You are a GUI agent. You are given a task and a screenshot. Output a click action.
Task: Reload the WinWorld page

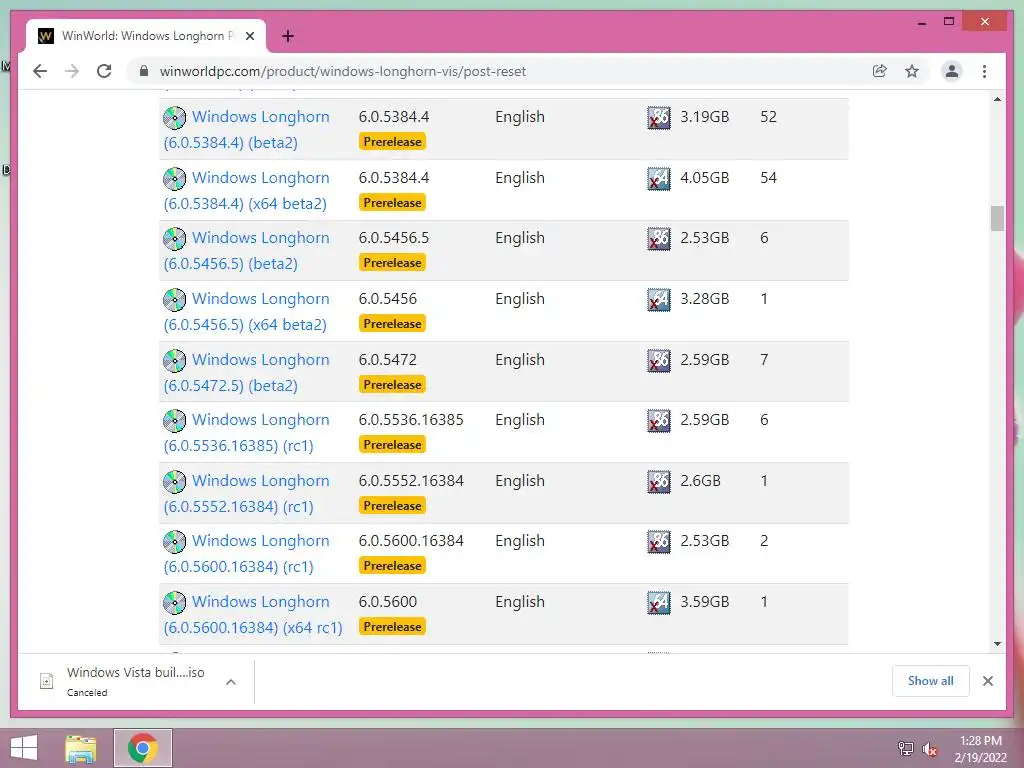tap(104, 71)
